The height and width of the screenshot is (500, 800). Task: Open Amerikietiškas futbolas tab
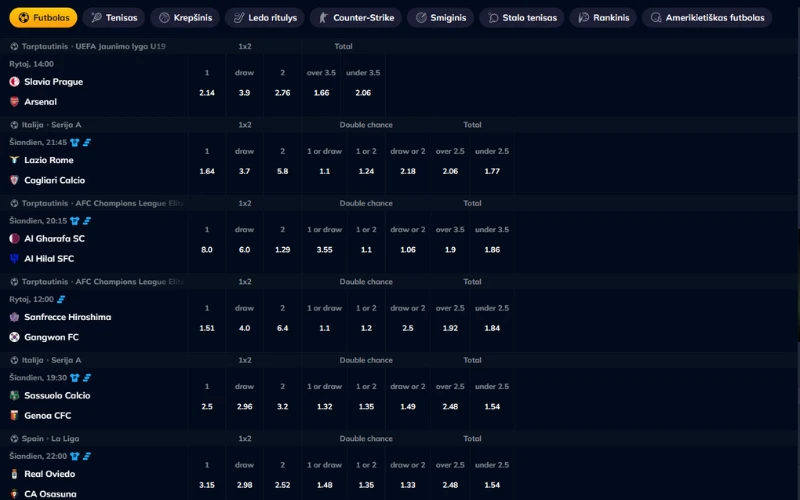coord(707,17)
